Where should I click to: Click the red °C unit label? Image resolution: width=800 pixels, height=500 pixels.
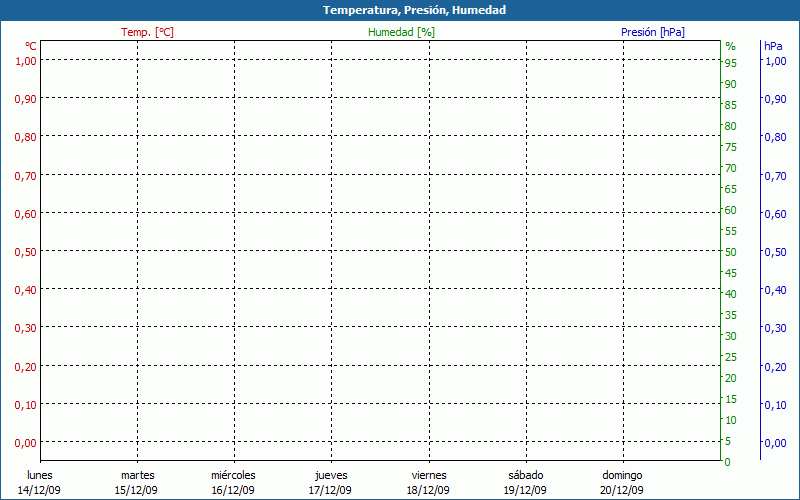pyautogui.click(x=30, y=46)
